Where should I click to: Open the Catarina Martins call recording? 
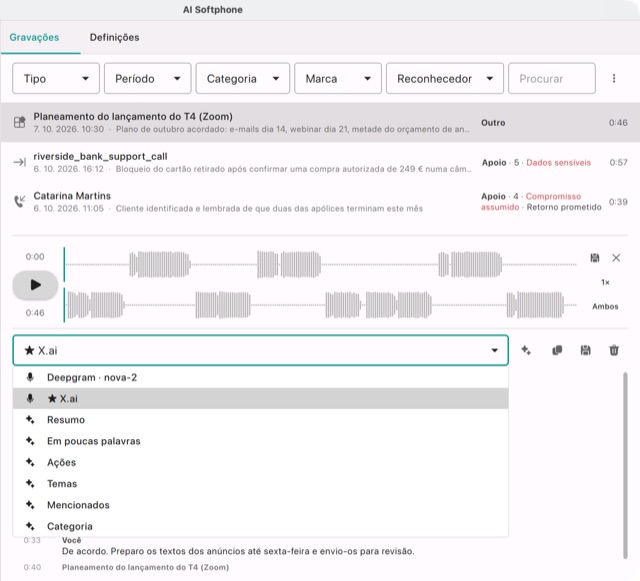click(320, 202)
